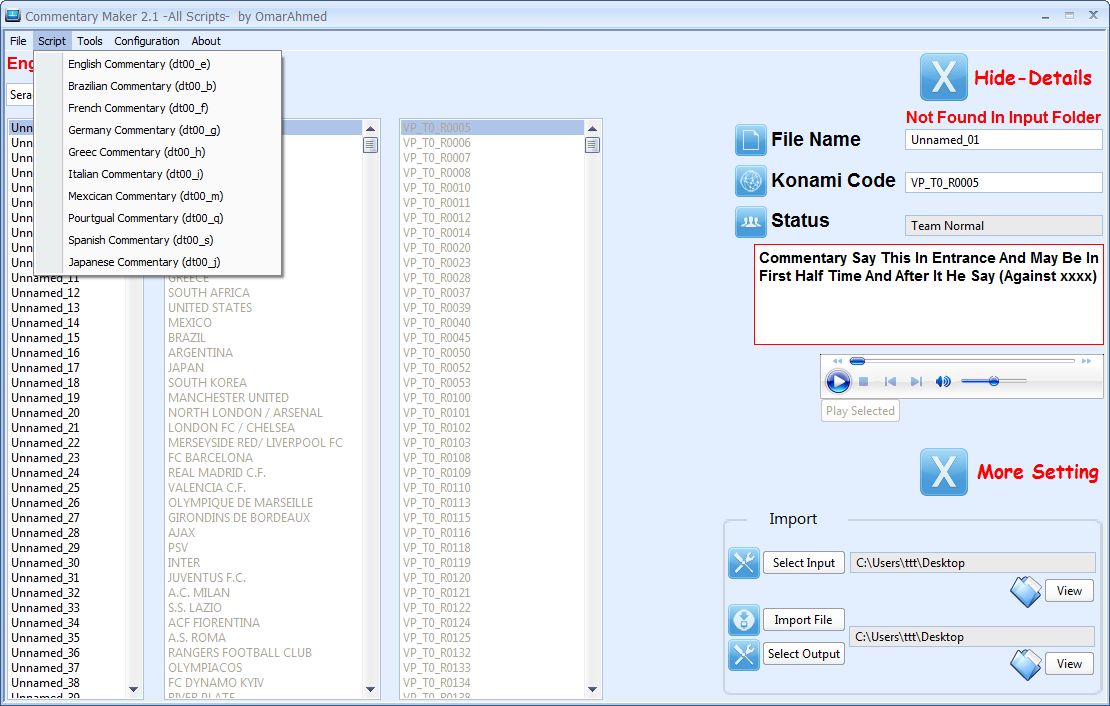Skip to next track in media player
The height and width of the screenshot is (706, 1110).
[x=916, y=381]
